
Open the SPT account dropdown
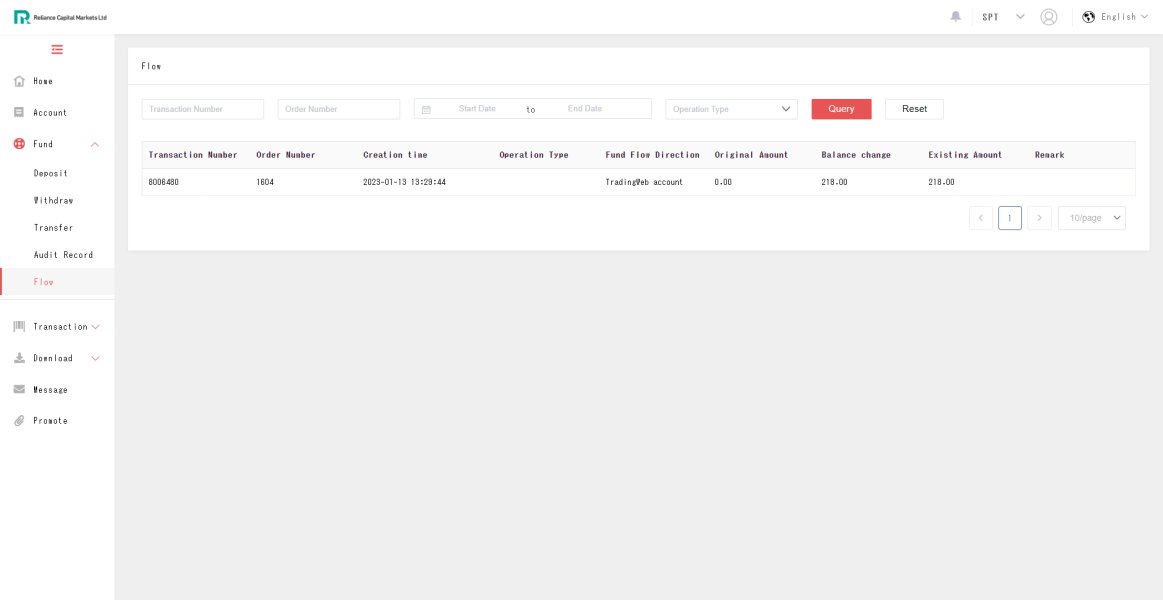[1003, 17]
